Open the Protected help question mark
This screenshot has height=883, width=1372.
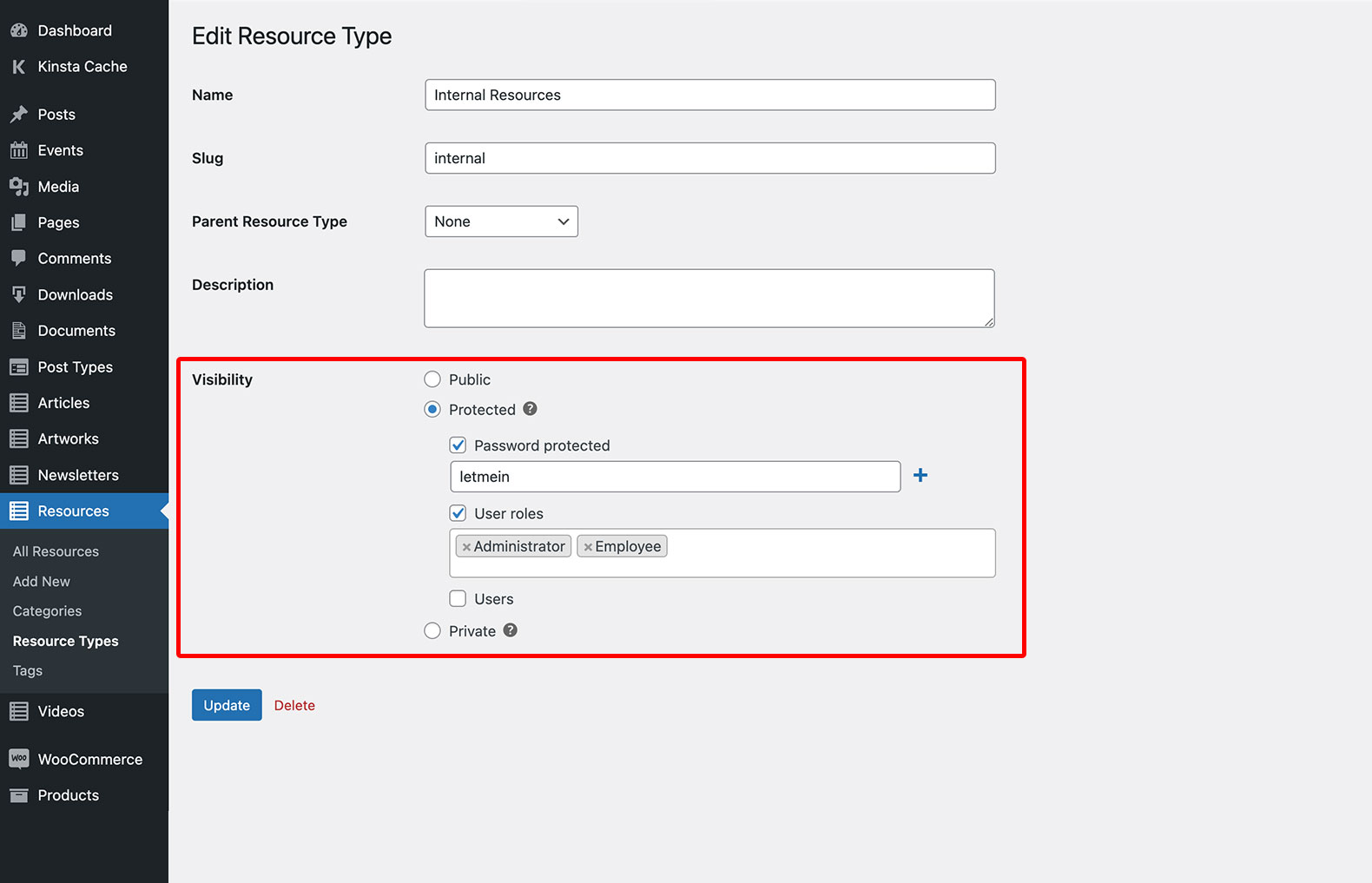tap(530, 409)
